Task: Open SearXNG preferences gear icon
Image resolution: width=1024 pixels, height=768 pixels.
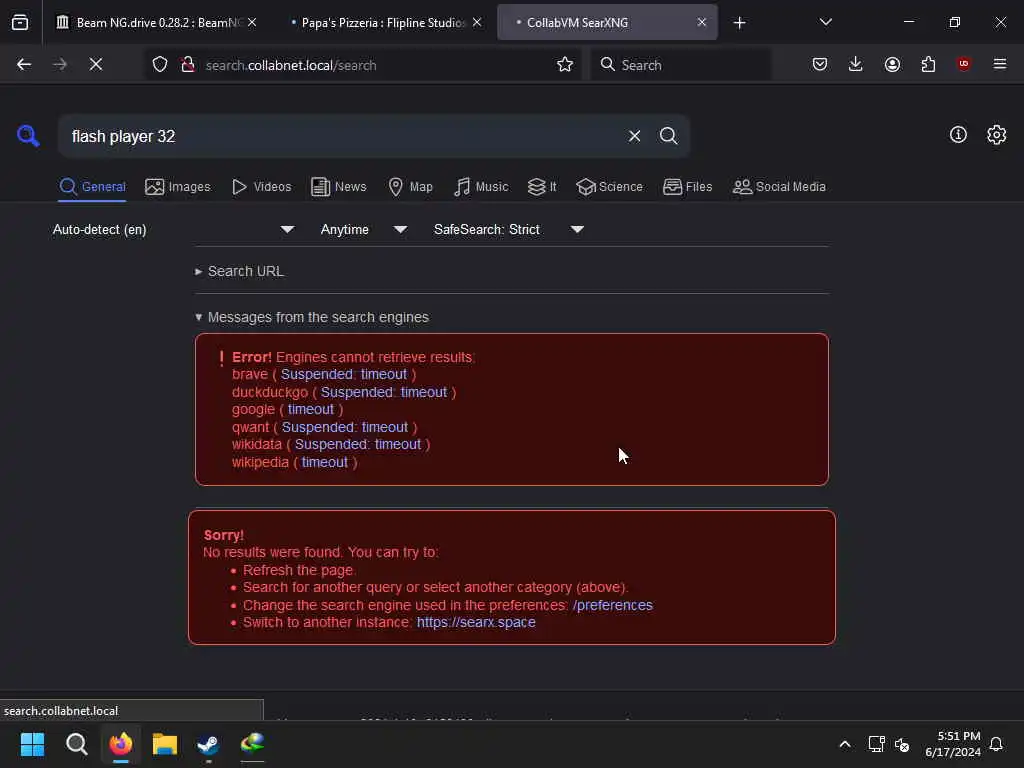Action: click(997, 135)
